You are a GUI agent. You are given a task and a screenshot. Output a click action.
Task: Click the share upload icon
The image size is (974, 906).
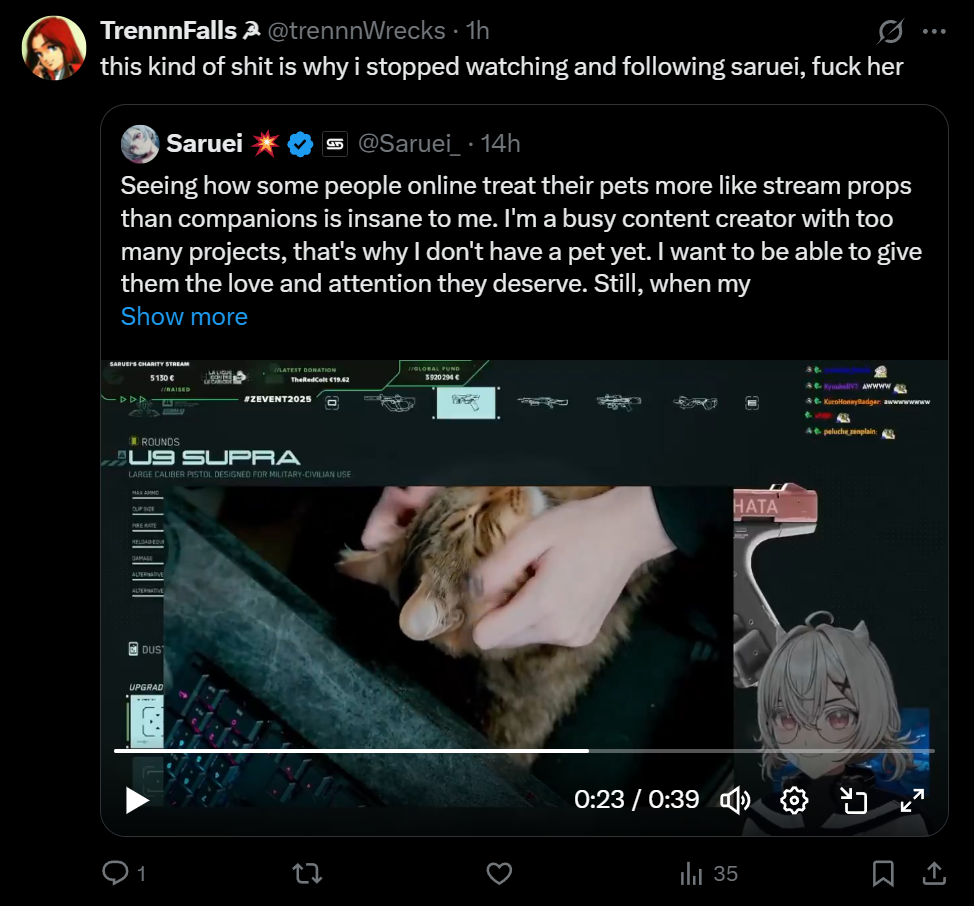coord(934,873)
